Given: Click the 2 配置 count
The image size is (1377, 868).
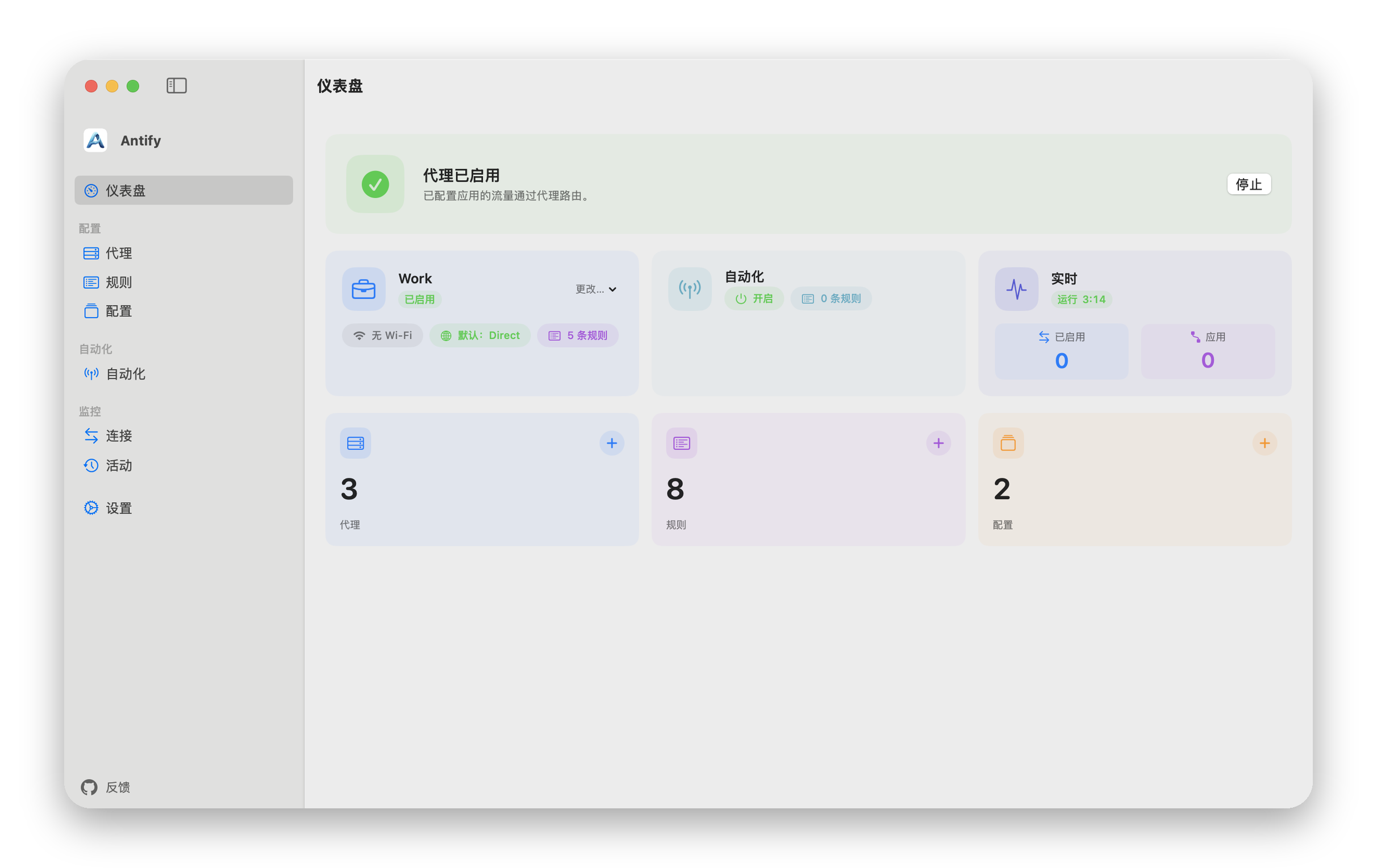Looking at the screenshot, I should coord(1002,490).
